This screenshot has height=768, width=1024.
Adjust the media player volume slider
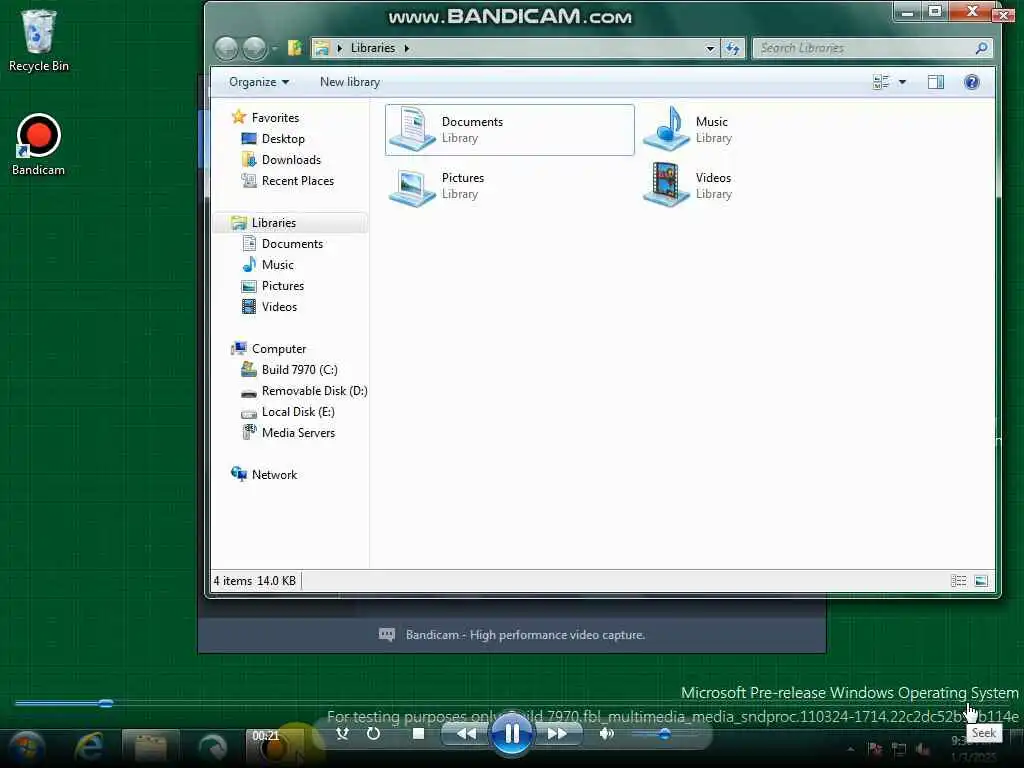[665, 734]
